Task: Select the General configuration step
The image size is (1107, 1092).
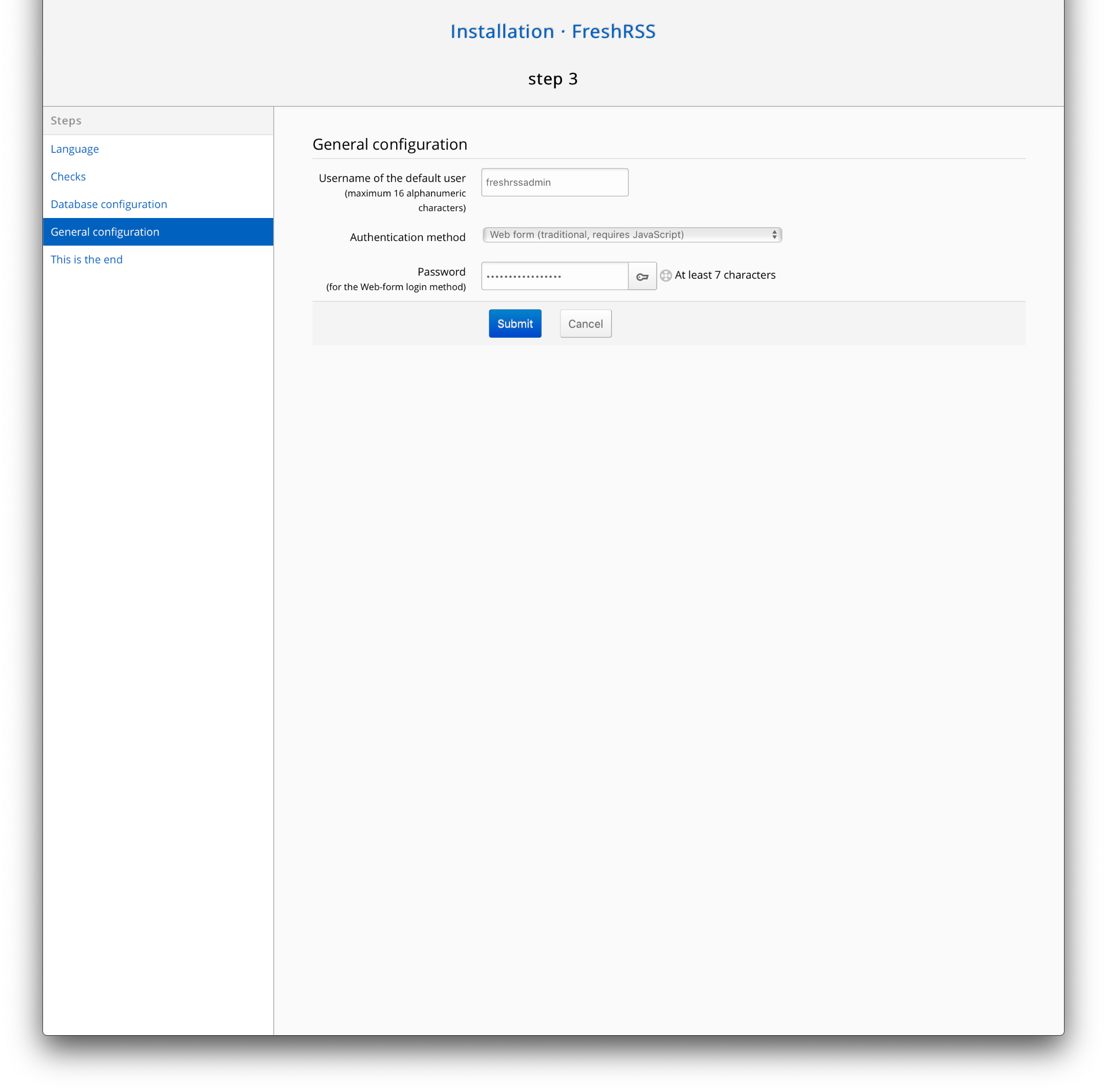Action: 158,232
